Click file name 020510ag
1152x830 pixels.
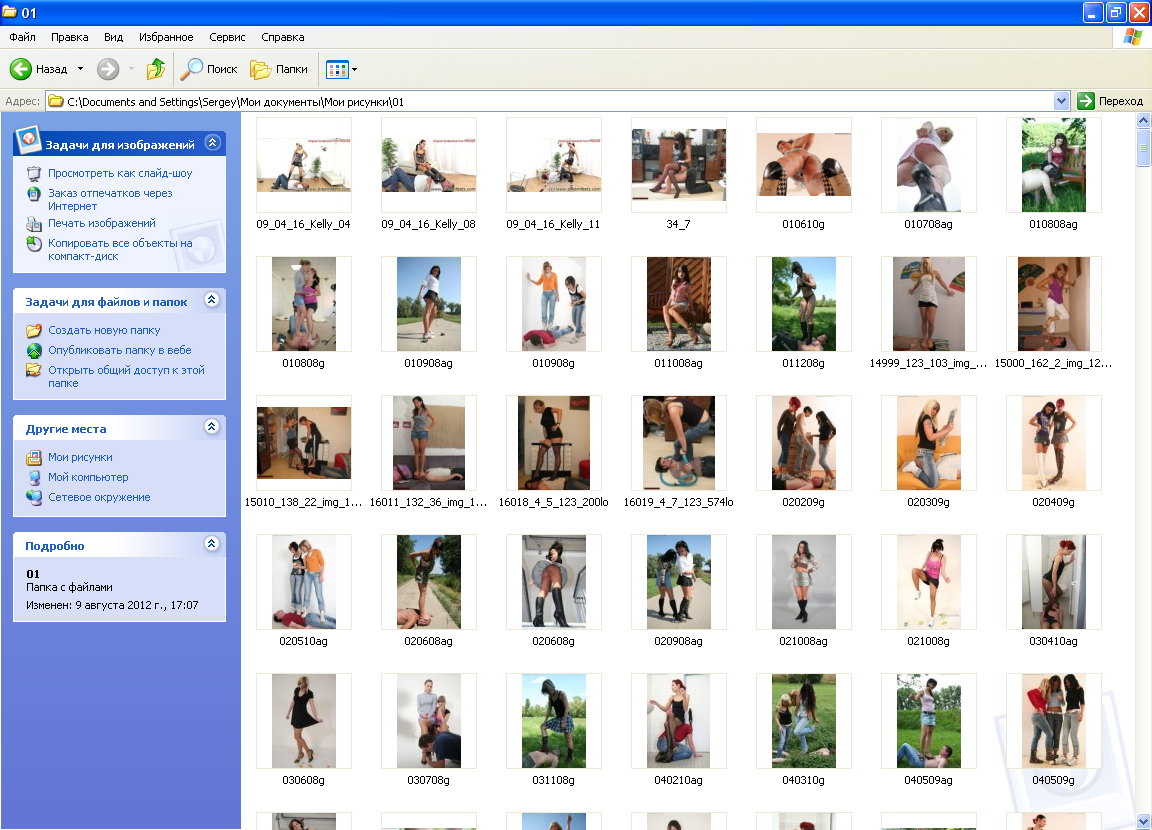point(303,641)
